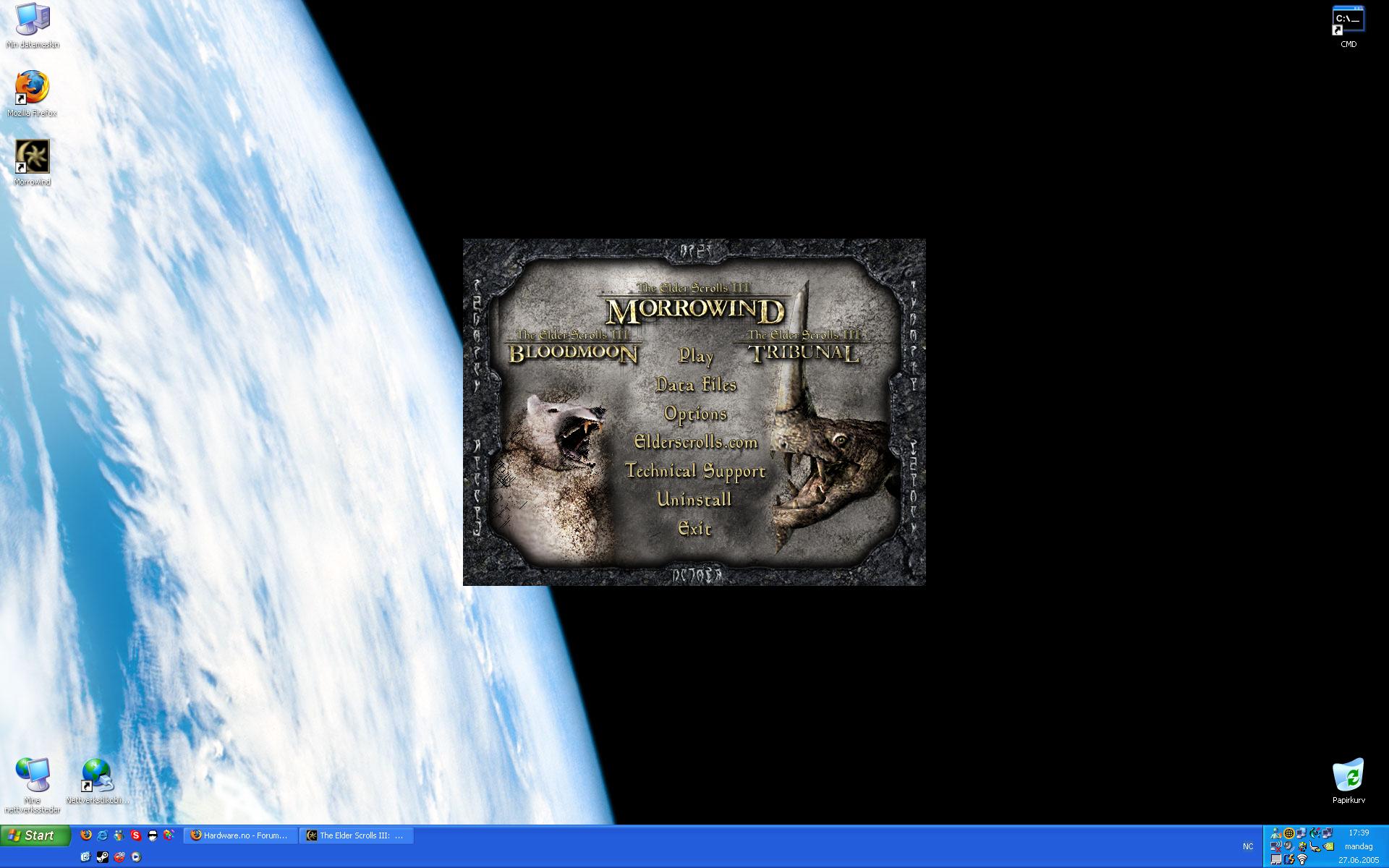The width and height of the screenshot is (1389, 868).
Task: Click Play in the Morrowind launcher
Action: (695, 355)
